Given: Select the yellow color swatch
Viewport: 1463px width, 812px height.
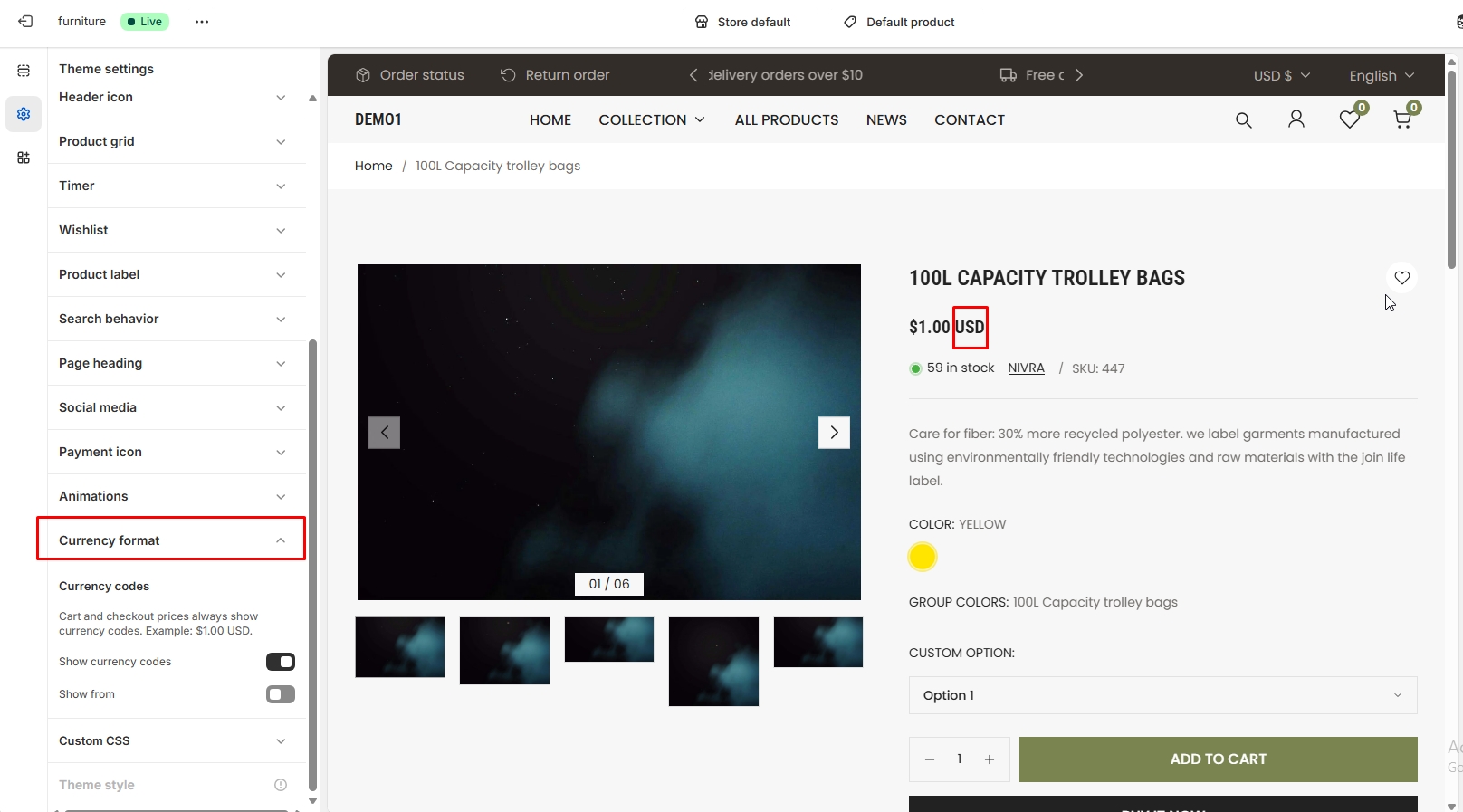Looking at the screenshot, I should (922, 557).
